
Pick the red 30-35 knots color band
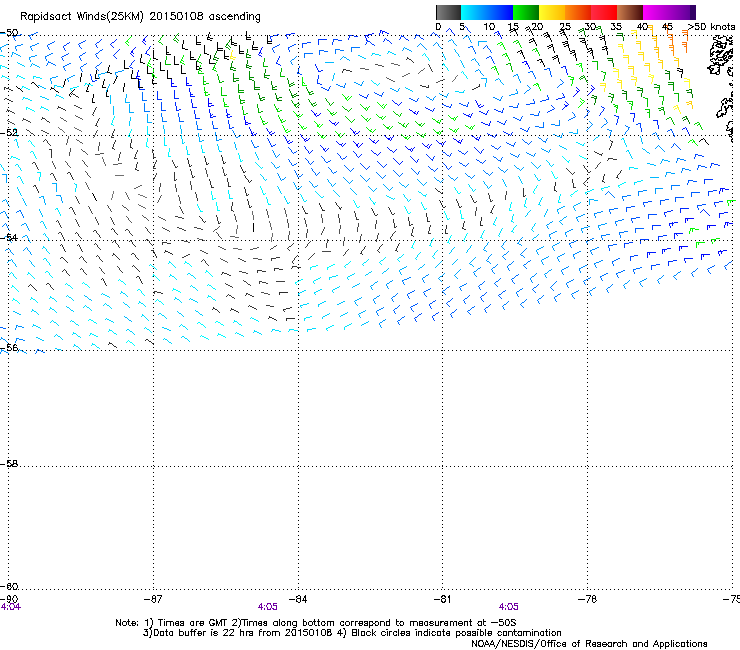tap(604, 12)
